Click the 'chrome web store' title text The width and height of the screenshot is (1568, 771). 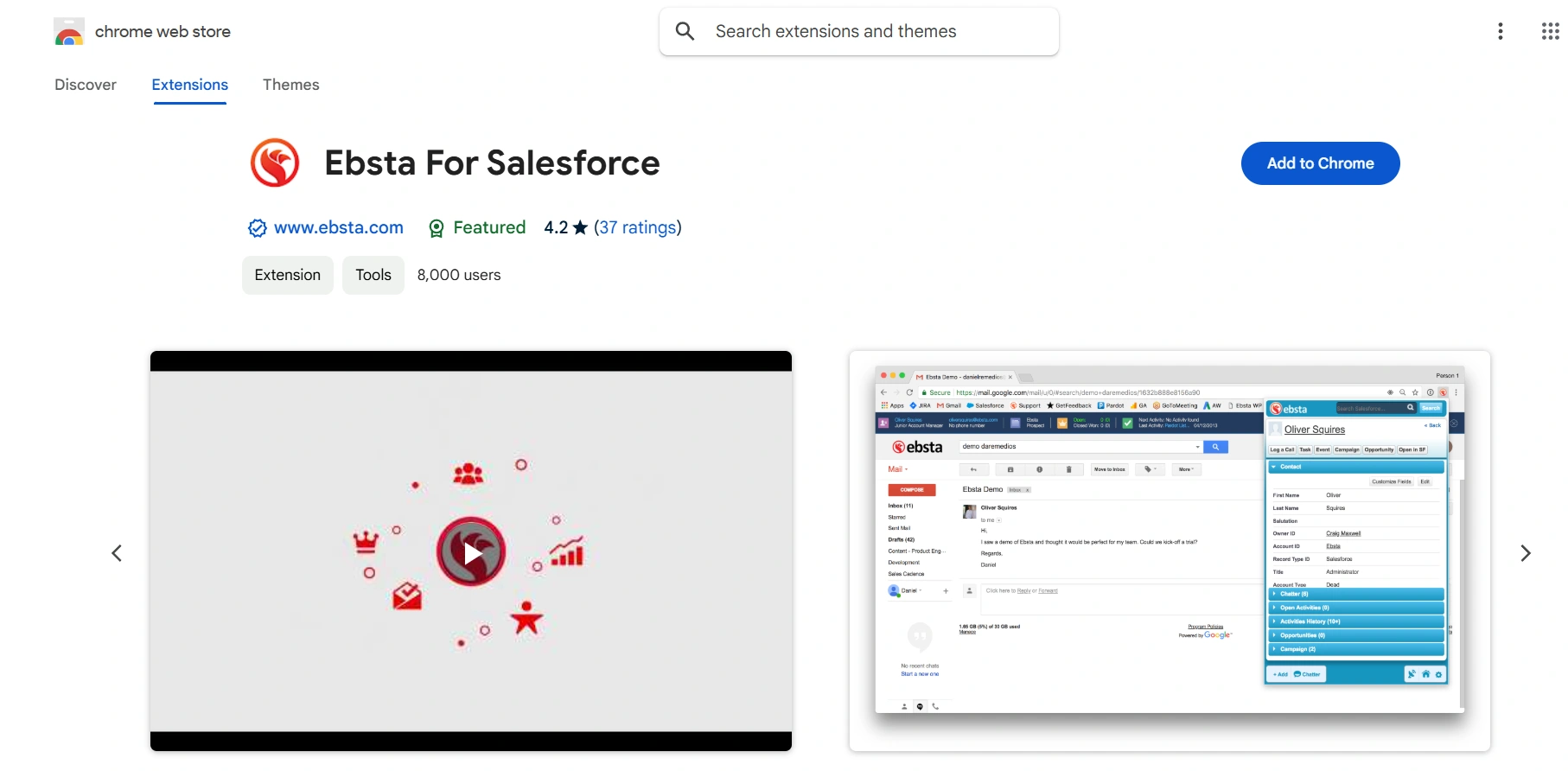coord(163,32)
